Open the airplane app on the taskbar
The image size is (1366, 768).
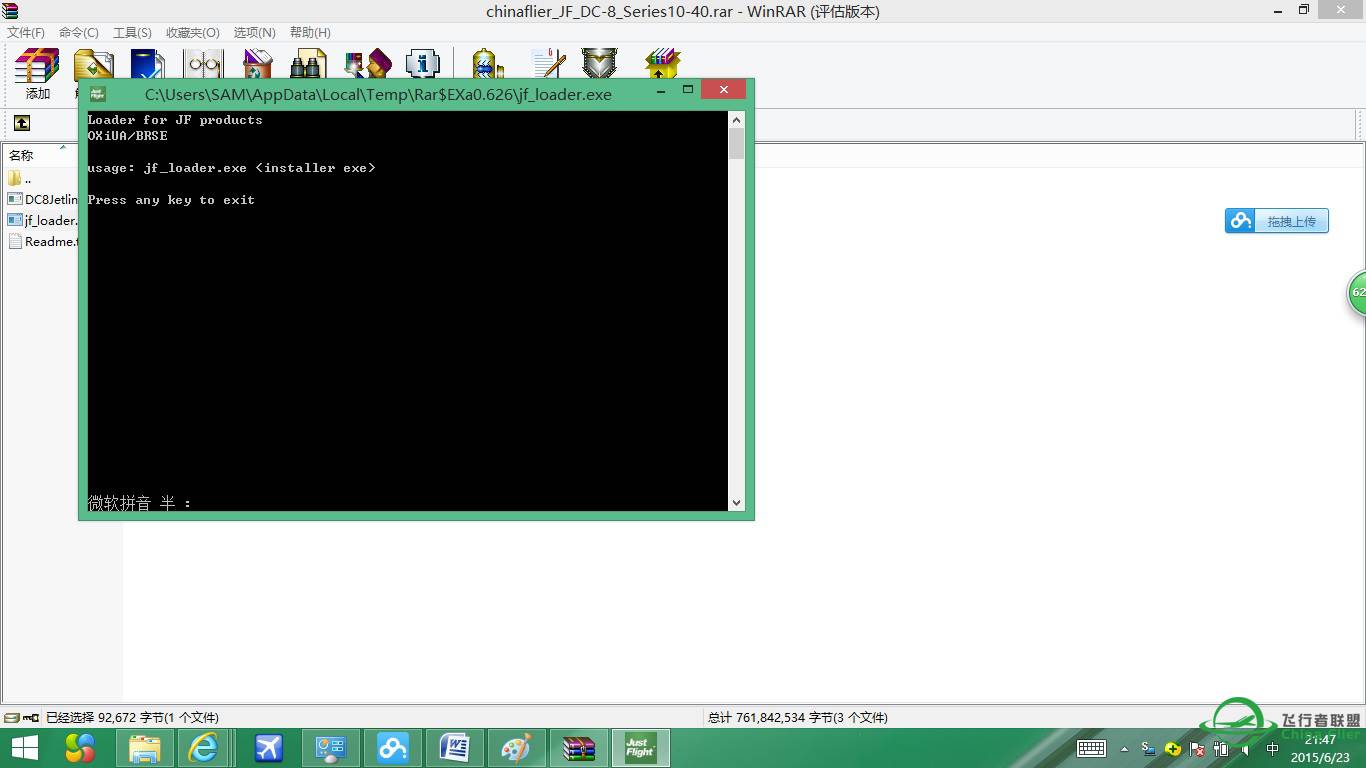pos(268,748)
